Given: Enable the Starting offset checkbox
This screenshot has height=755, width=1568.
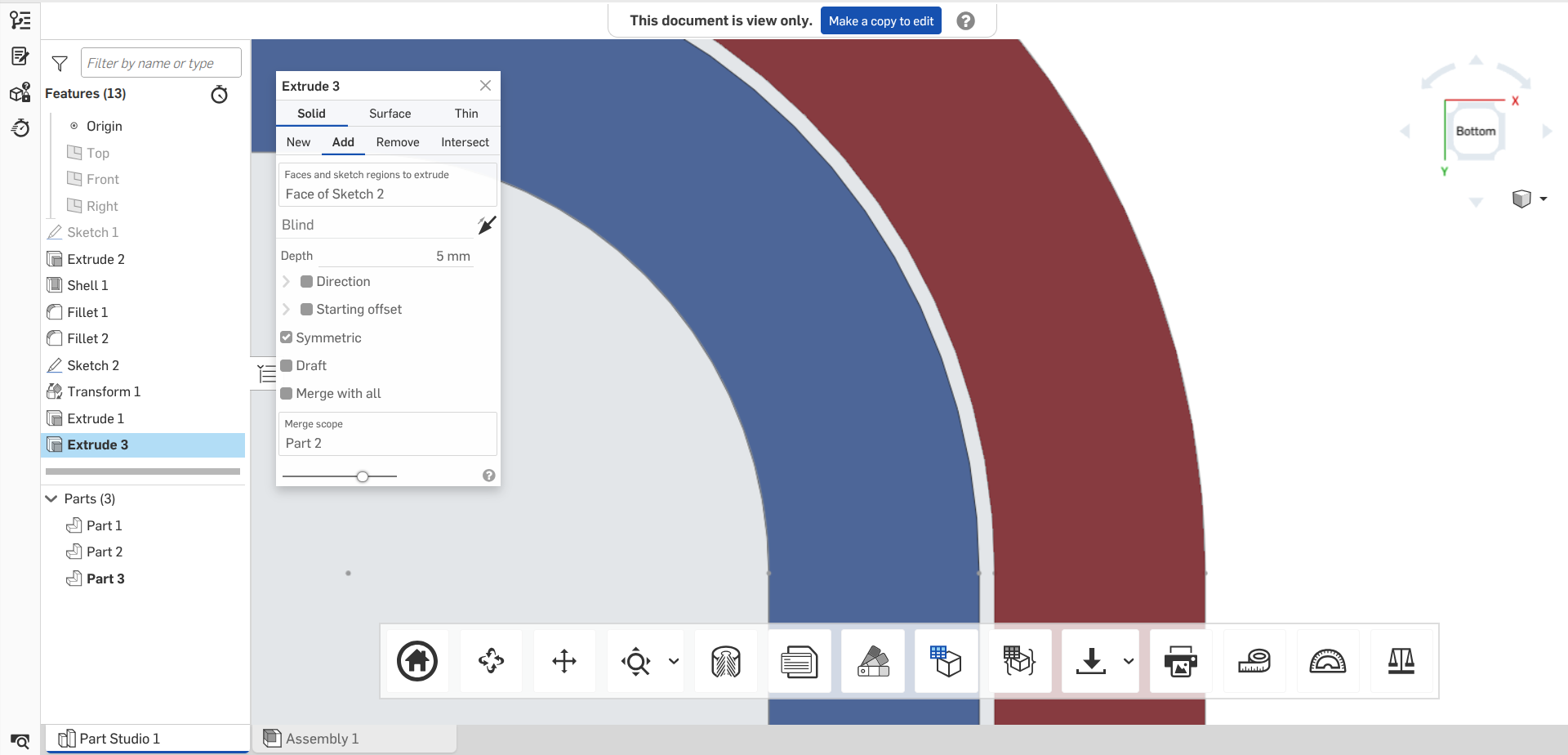Looking at the screenshot, I should tap(306, 310).
